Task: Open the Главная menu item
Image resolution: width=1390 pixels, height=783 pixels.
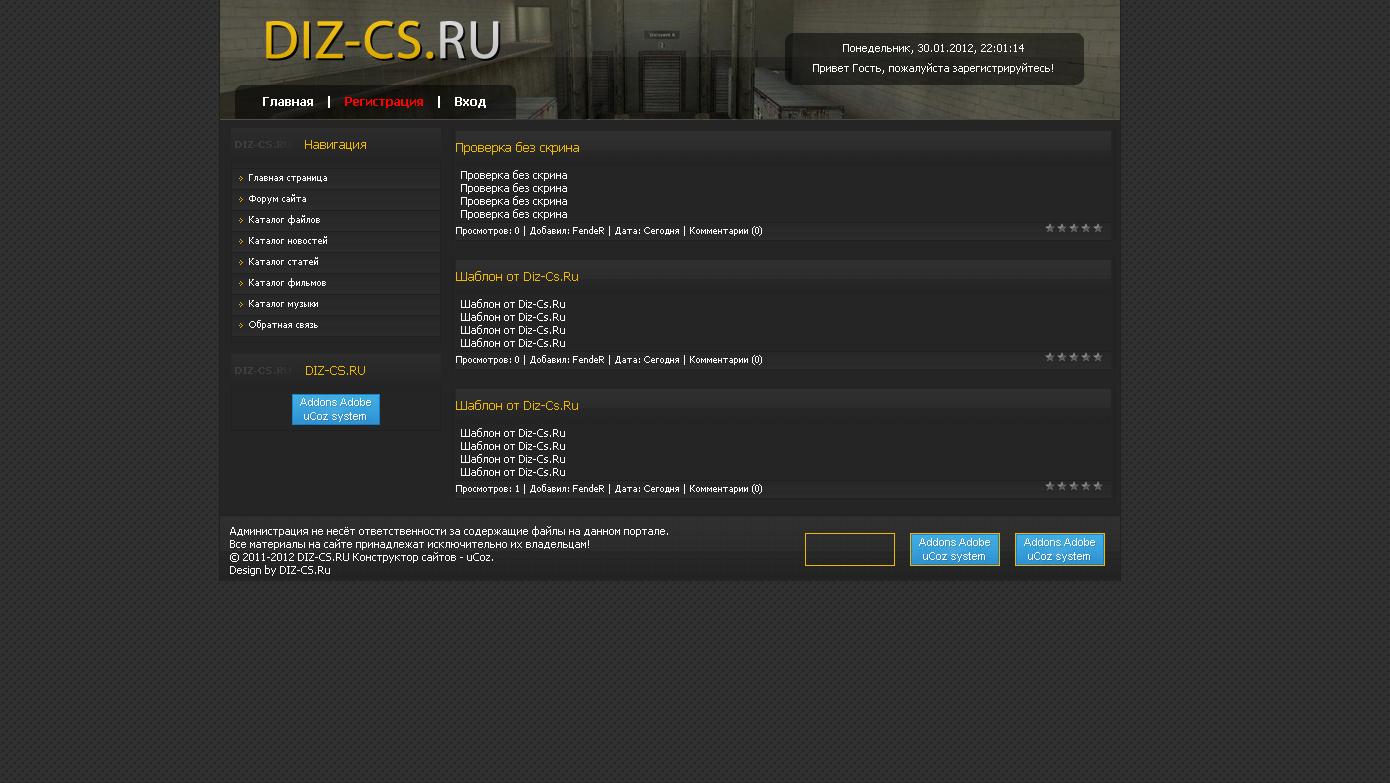Action: (288, 102)
